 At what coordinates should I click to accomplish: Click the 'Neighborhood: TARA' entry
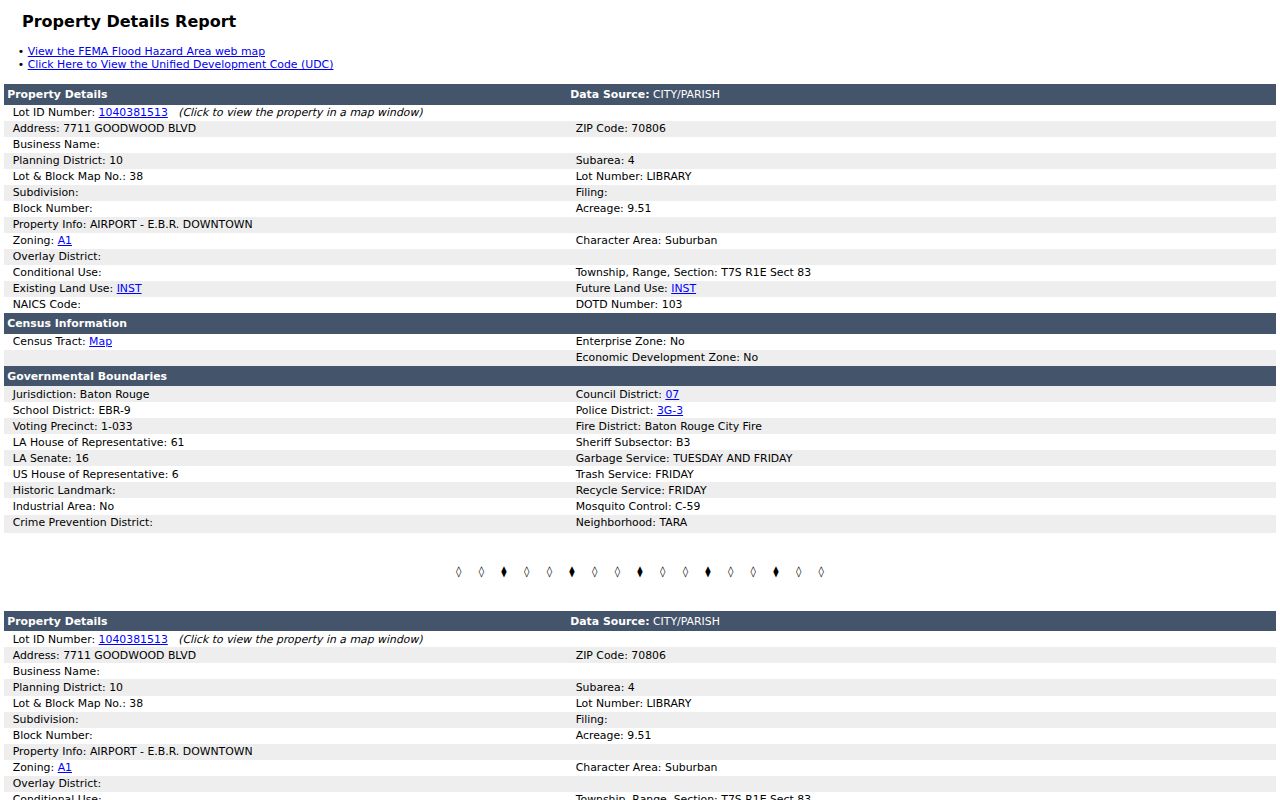tap(632, 522)
